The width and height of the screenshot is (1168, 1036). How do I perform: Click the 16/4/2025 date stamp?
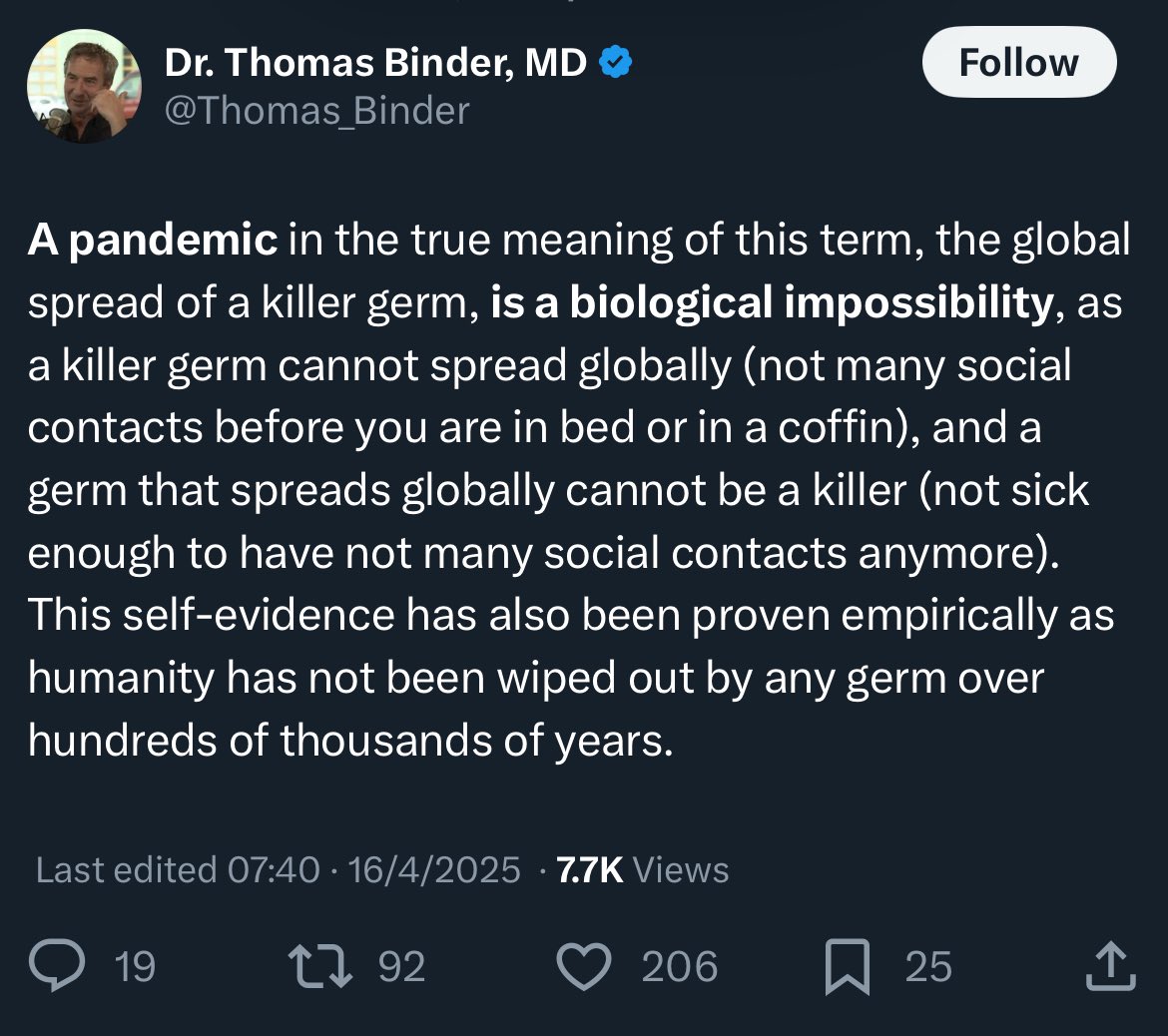point(434,870)
